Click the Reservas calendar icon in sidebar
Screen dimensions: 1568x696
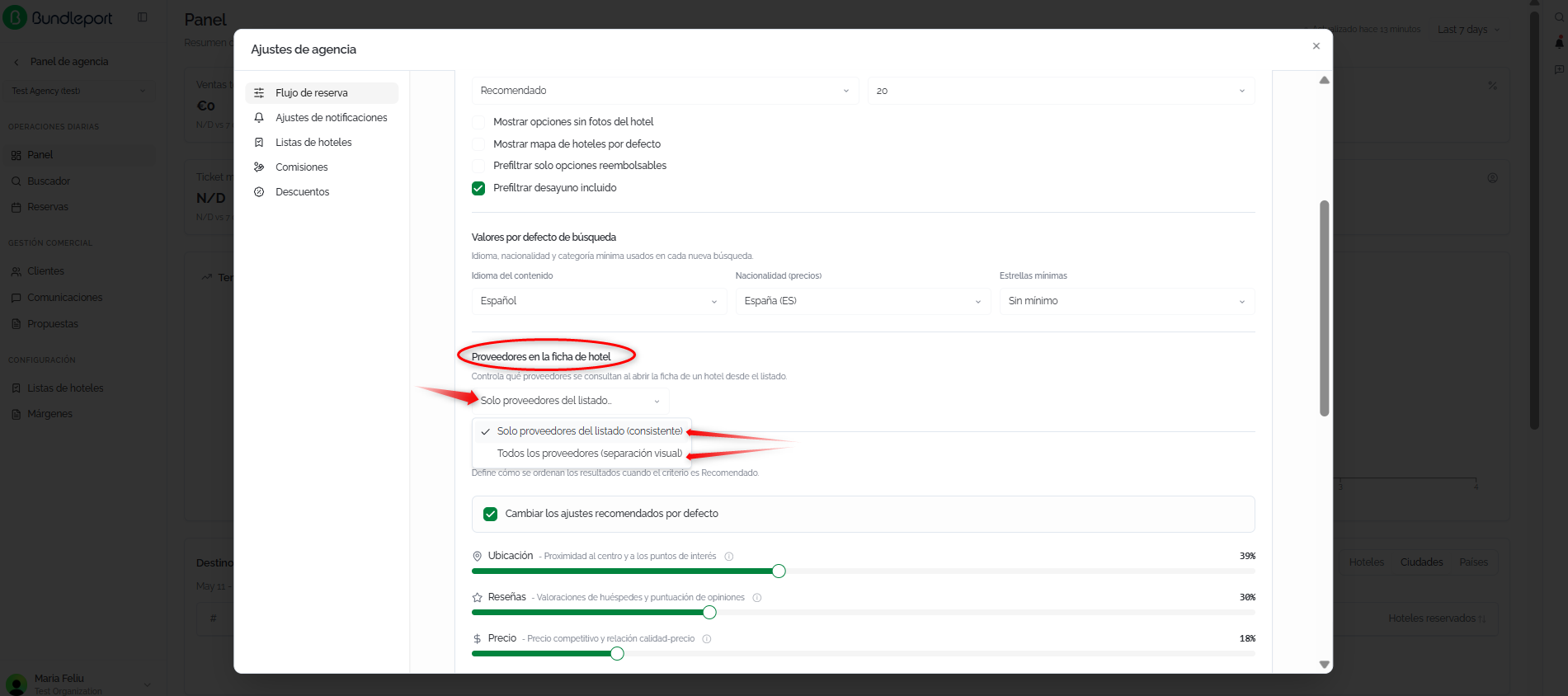pyautogui.click(x=16, y=207)
